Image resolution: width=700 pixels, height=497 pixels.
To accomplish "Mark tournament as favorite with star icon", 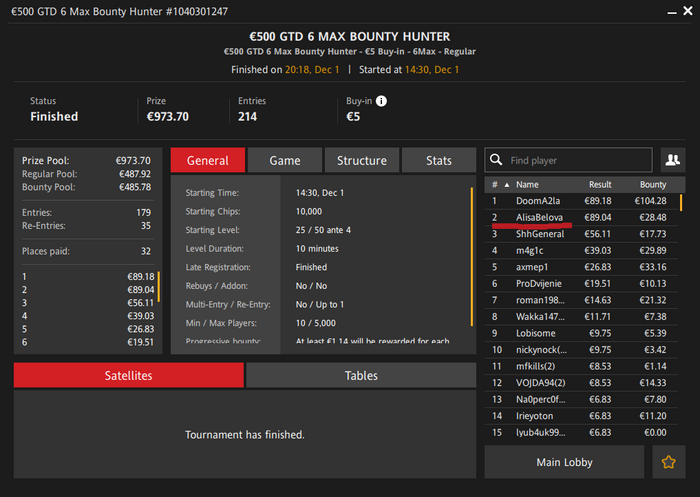I will 668,462.
